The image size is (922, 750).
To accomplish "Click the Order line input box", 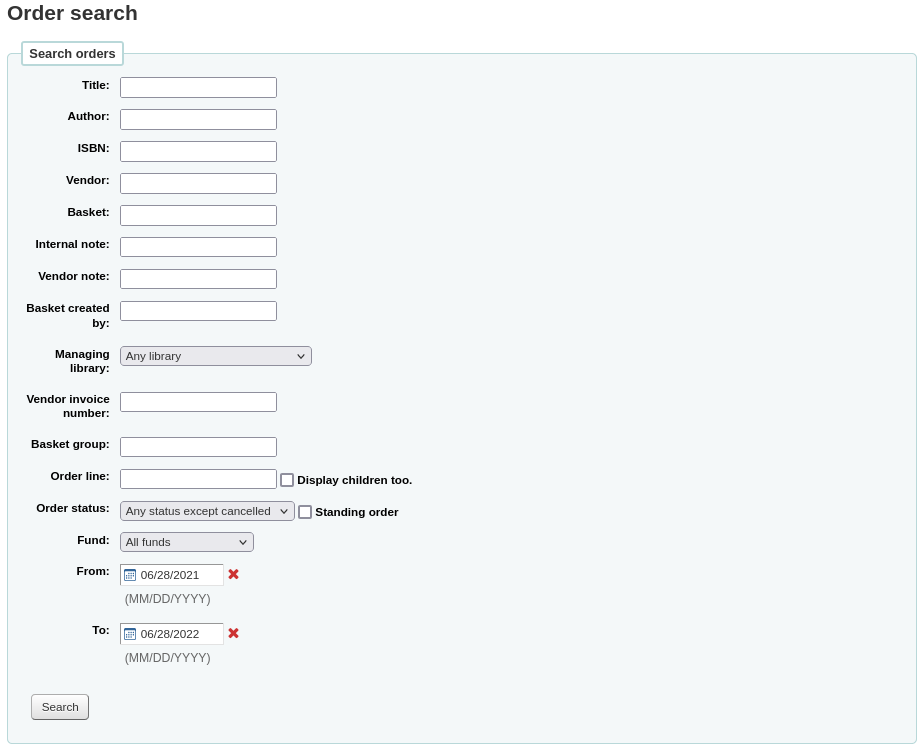I will click(198, 479).
